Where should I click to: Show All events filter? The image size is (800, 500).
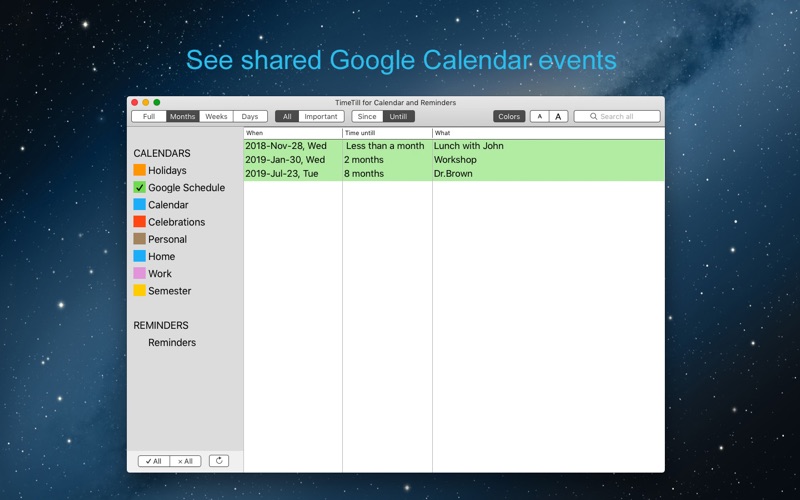coord(287,116)
